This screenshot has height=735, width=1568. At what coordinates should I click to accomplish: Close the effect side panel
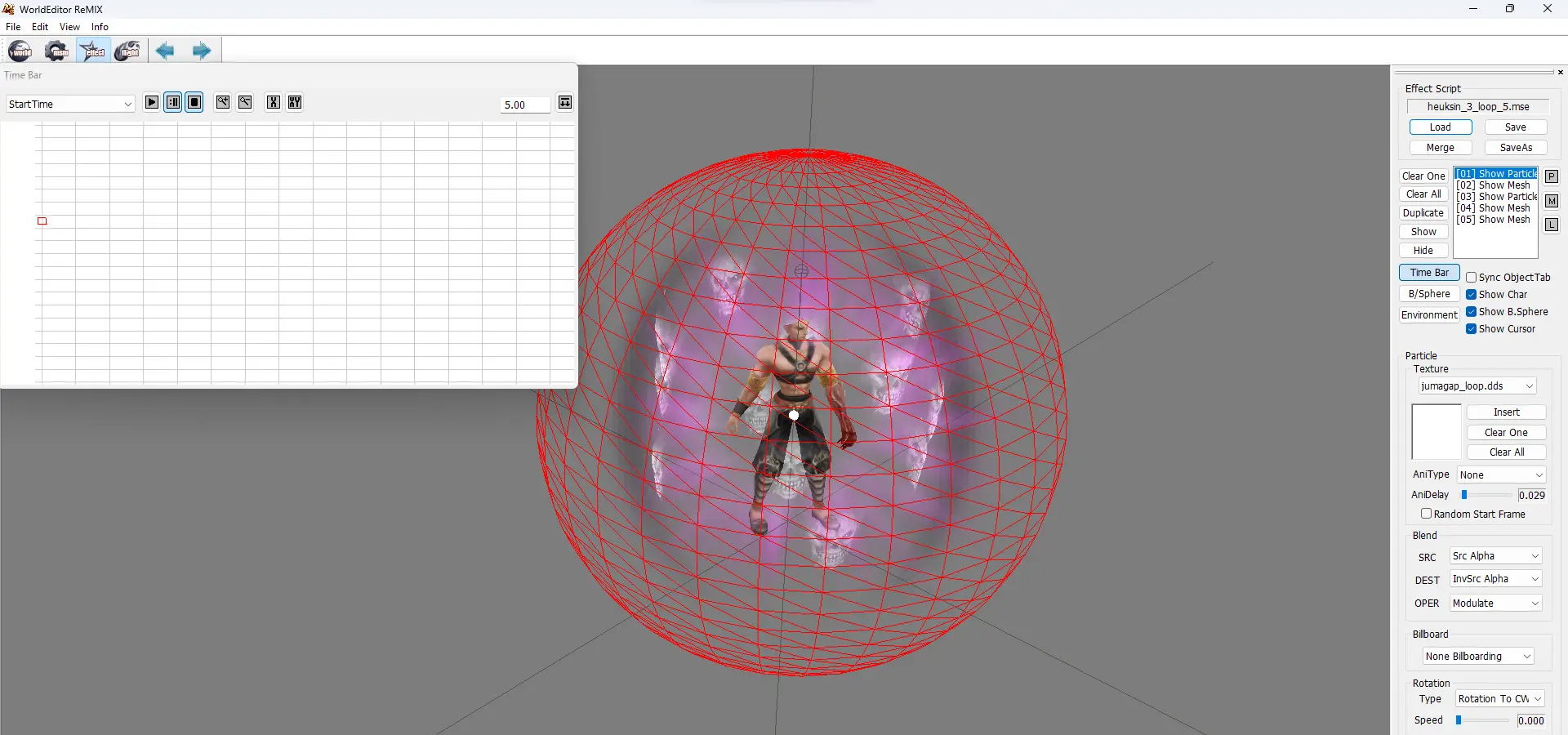1560,73
